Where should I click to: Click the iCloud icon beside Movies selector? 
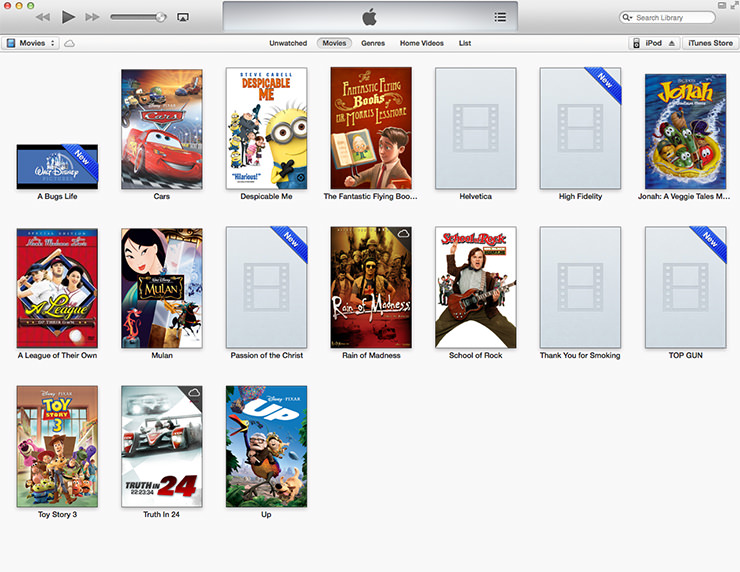click(x=69, y=43)
